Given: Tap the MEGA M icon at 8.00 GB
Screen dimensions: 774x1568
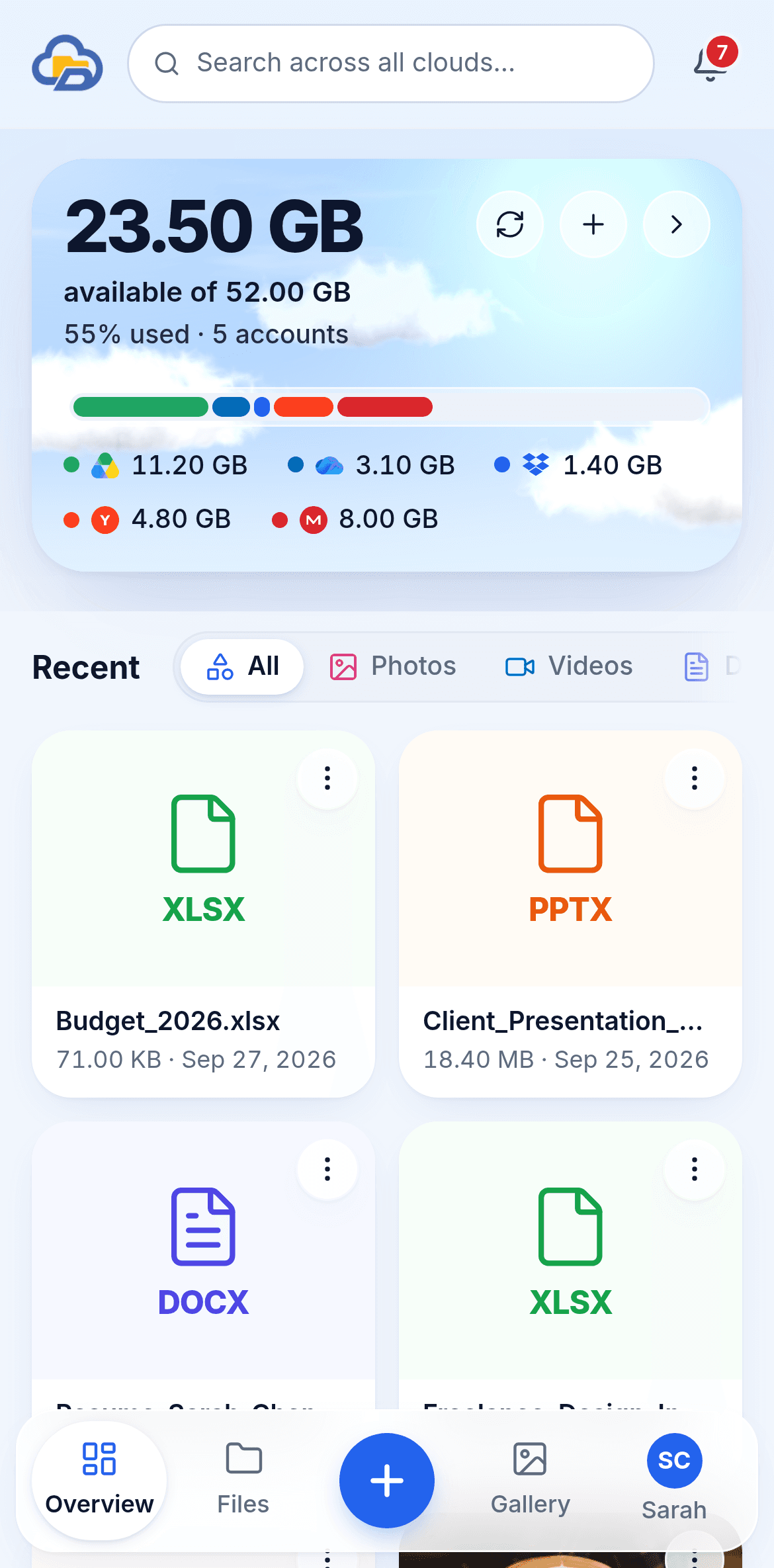Looking at the screenshot, I should [314, 520].
